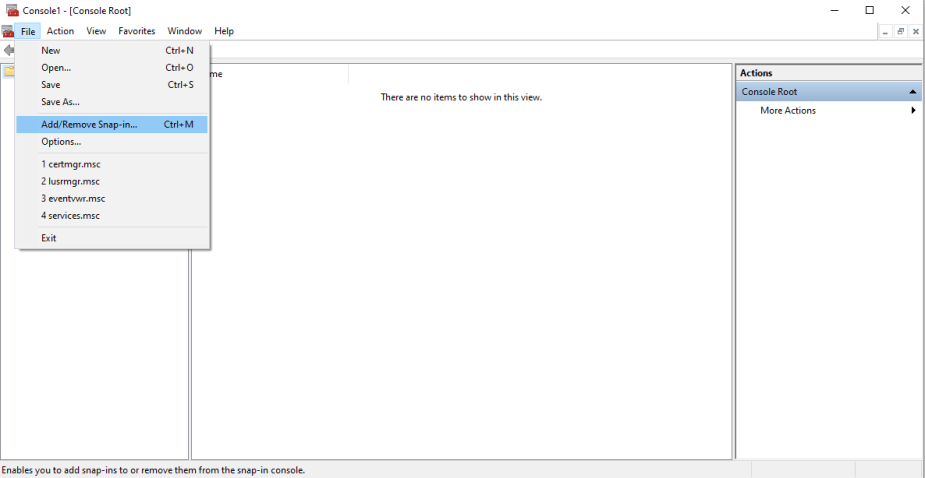
Task: Close the inner Console Root child window
Action: (x=915, y=32)
